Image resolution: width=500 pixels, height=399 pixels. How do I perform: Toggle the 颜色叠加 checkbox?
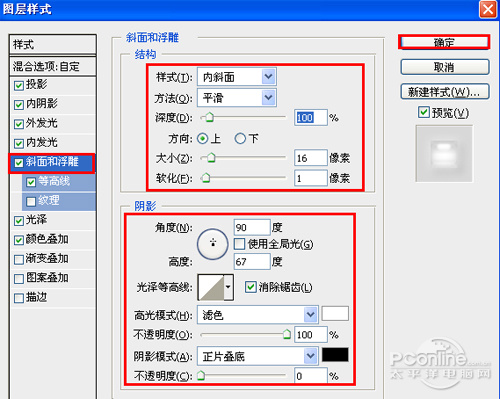(18, 240)
